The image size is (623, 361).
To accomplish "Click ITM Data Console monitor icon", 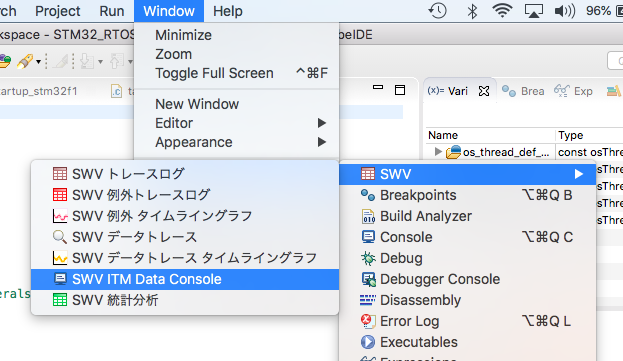I will pos(60,279).
